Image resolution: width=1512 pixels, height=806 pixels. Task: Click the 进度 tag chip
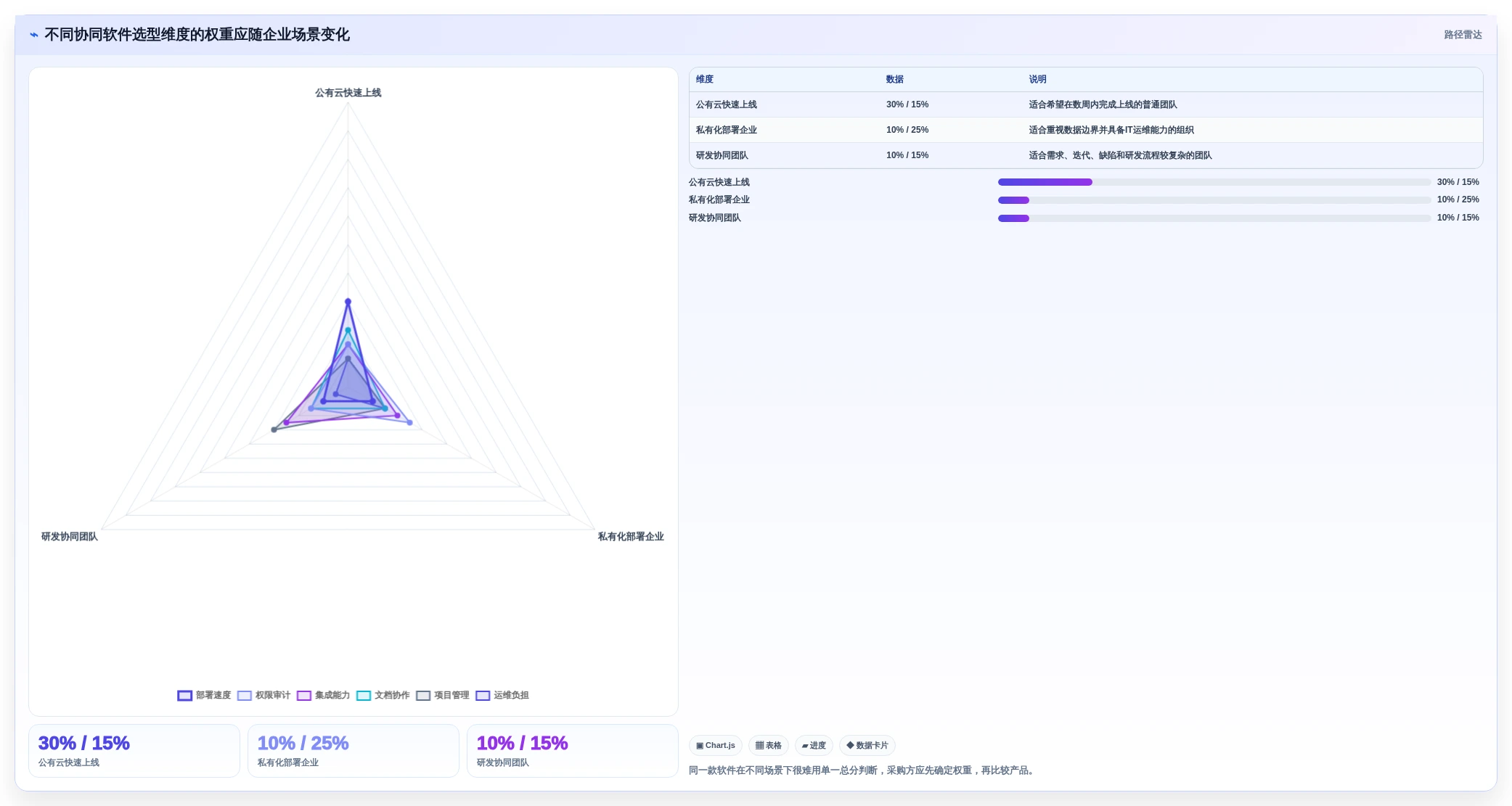814,745
